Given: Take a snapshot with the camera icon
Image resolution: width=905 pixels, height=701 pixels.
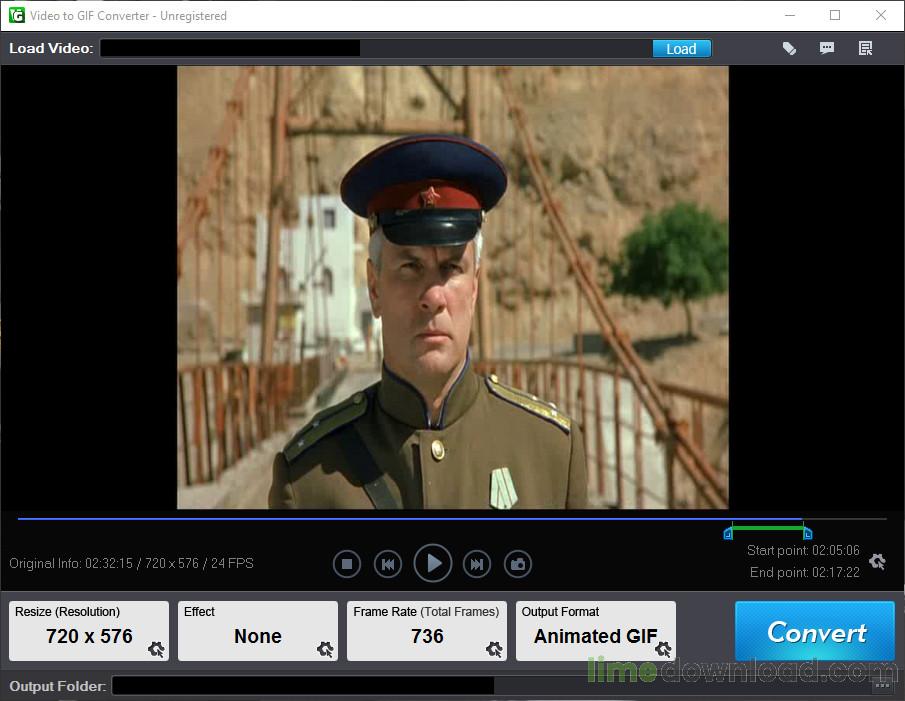Looking at the screenshot, I should (518, 563).
